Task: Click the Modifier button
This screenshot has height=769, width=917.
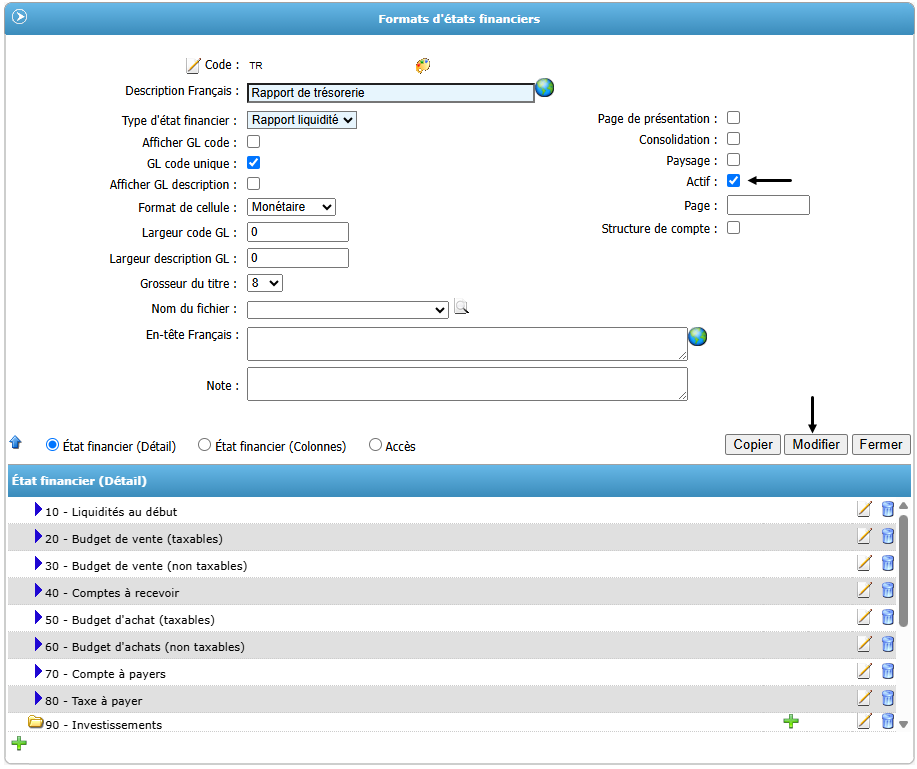Action: (x=816, y=444)
